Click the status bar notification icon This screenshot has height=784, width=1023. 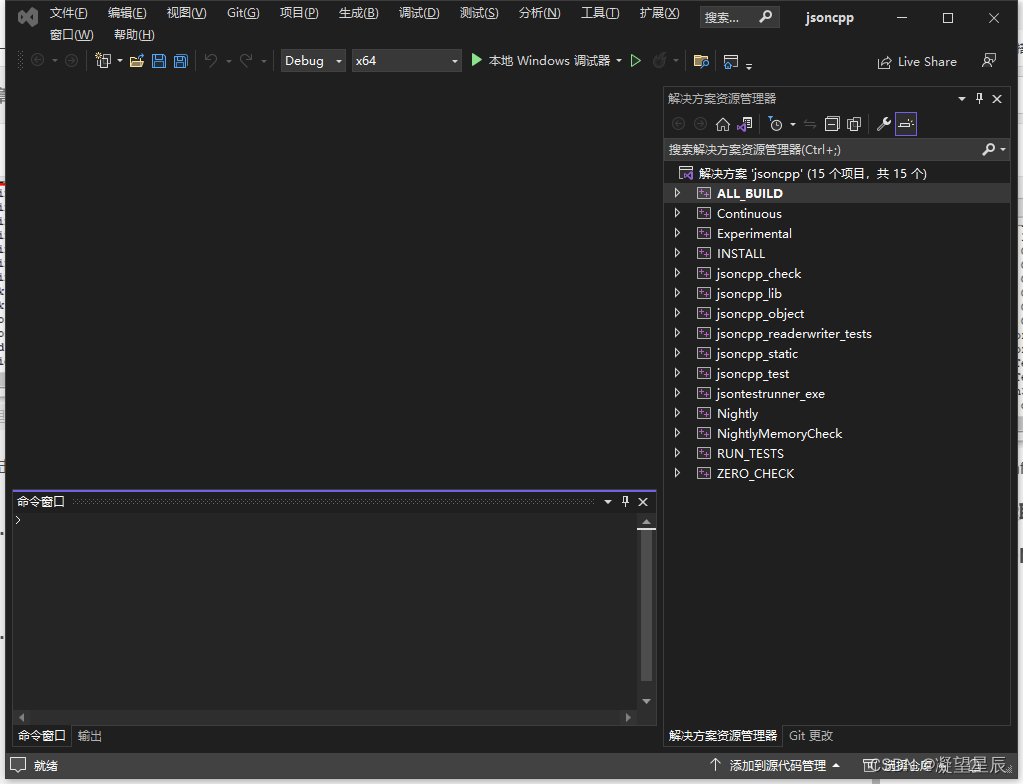pyautogui.click(x=18, y=764)
